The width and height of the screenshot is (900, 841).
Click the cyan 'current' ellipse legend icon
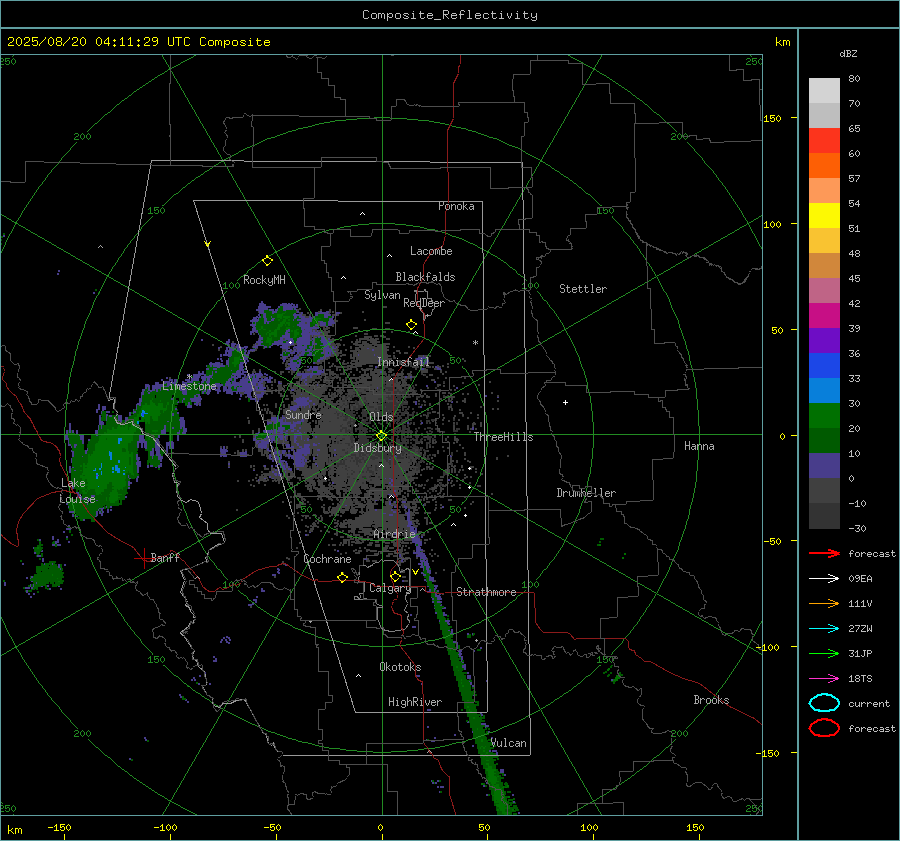(824, 703)
